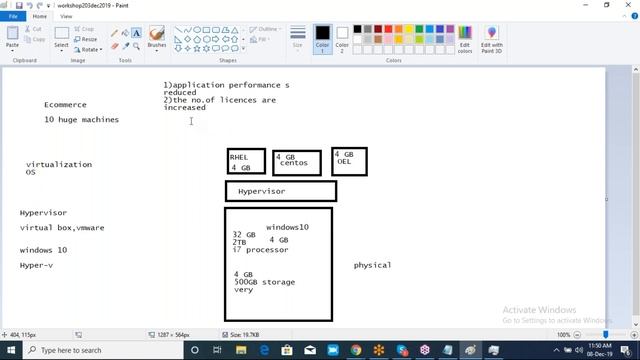Click the Undo arrow in title bar
Viewport: 640px width, 360px height.
29,6
